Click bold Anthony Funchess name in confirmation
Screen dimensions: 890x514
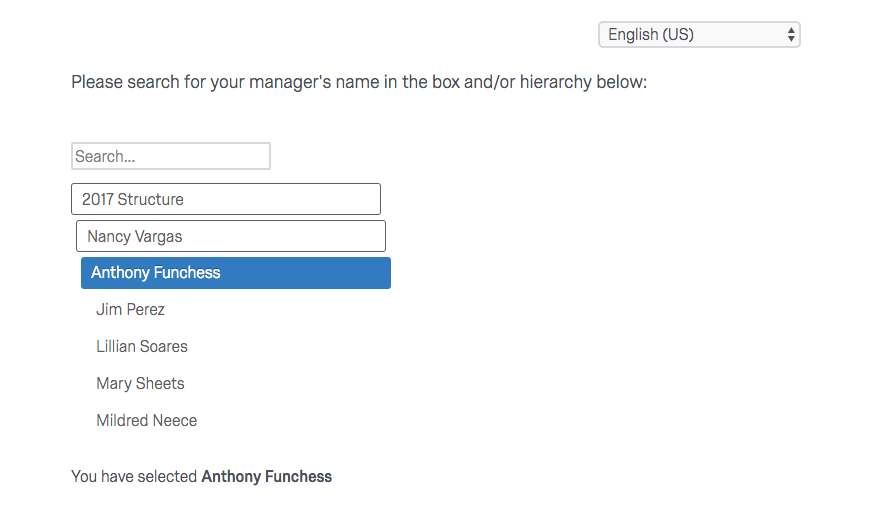click(266, 477)
